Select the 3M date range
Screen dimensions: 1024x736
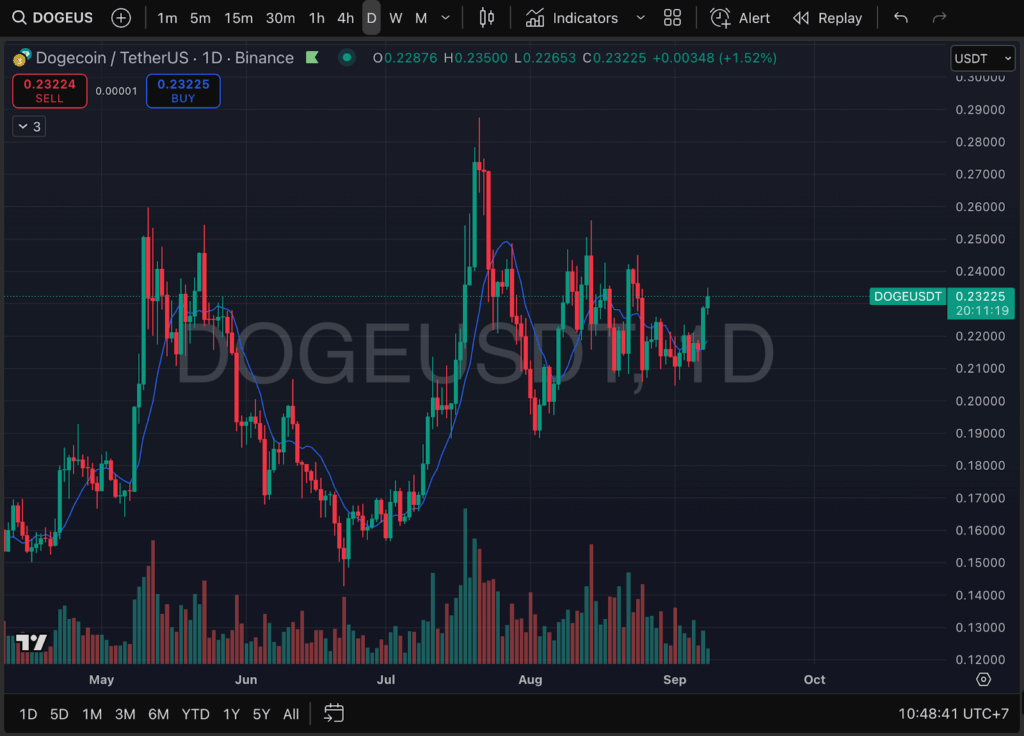point(125,714)
